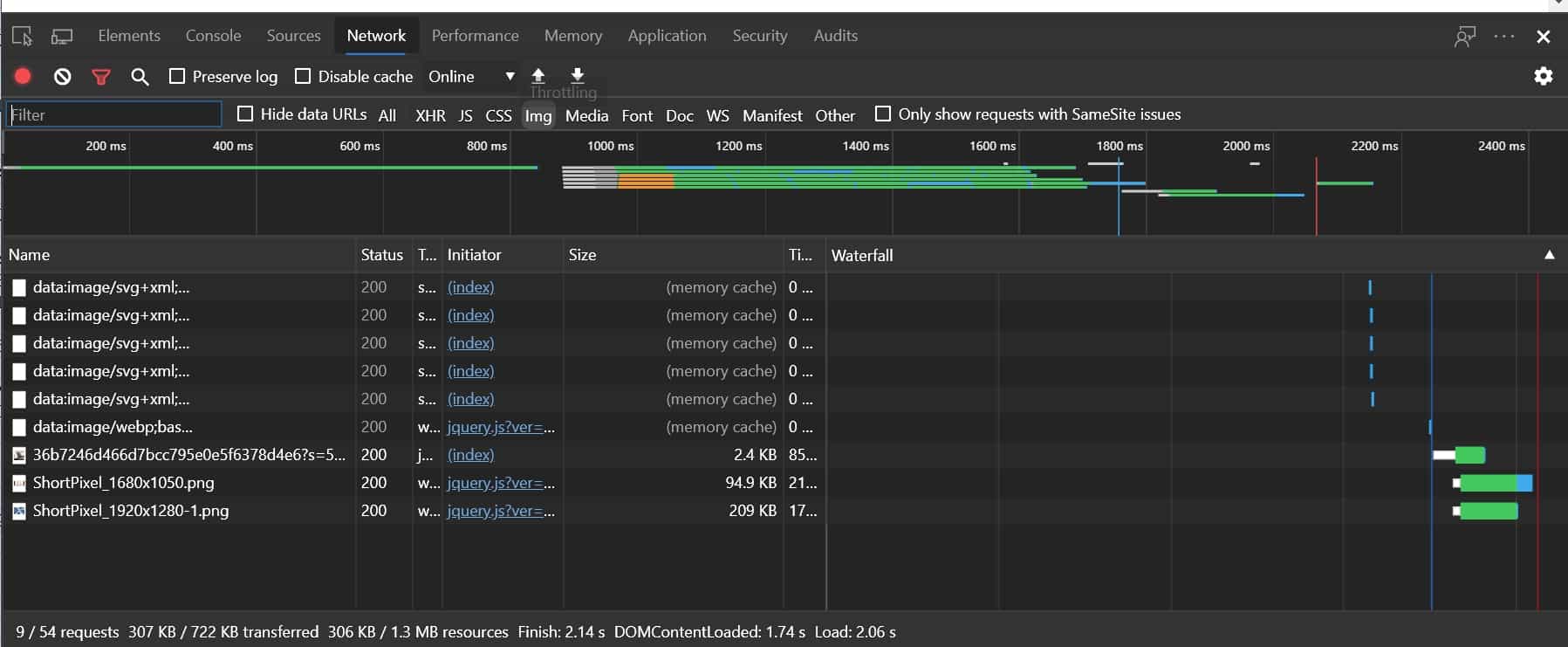Clear the network log
This screenshot has width=1568, height=647.
pyautogui.click(x=62, y=76)
